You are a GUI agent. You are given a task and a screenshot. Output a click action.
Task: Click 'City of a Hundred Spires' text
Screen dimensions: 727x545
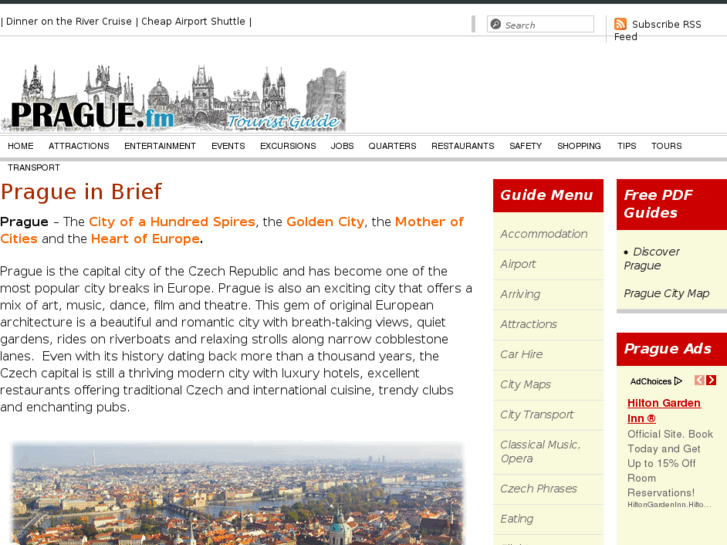pos(172,222)
